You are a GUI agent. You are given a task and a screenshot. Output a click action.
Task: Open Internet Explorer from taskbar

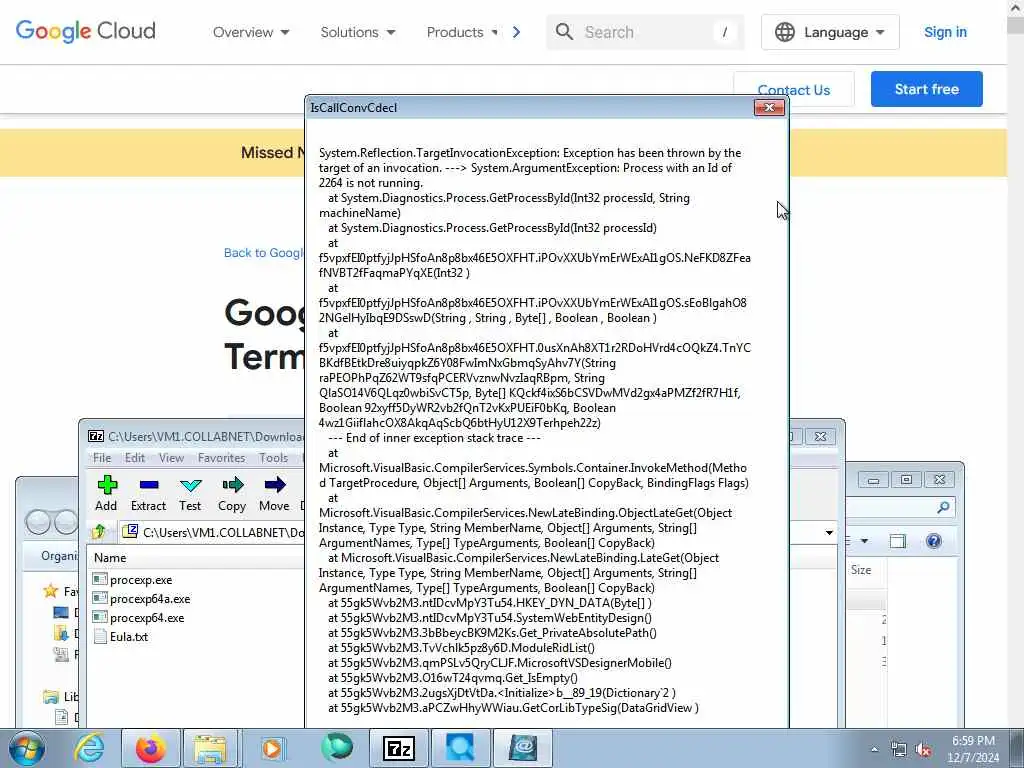[x=88, y=748]
